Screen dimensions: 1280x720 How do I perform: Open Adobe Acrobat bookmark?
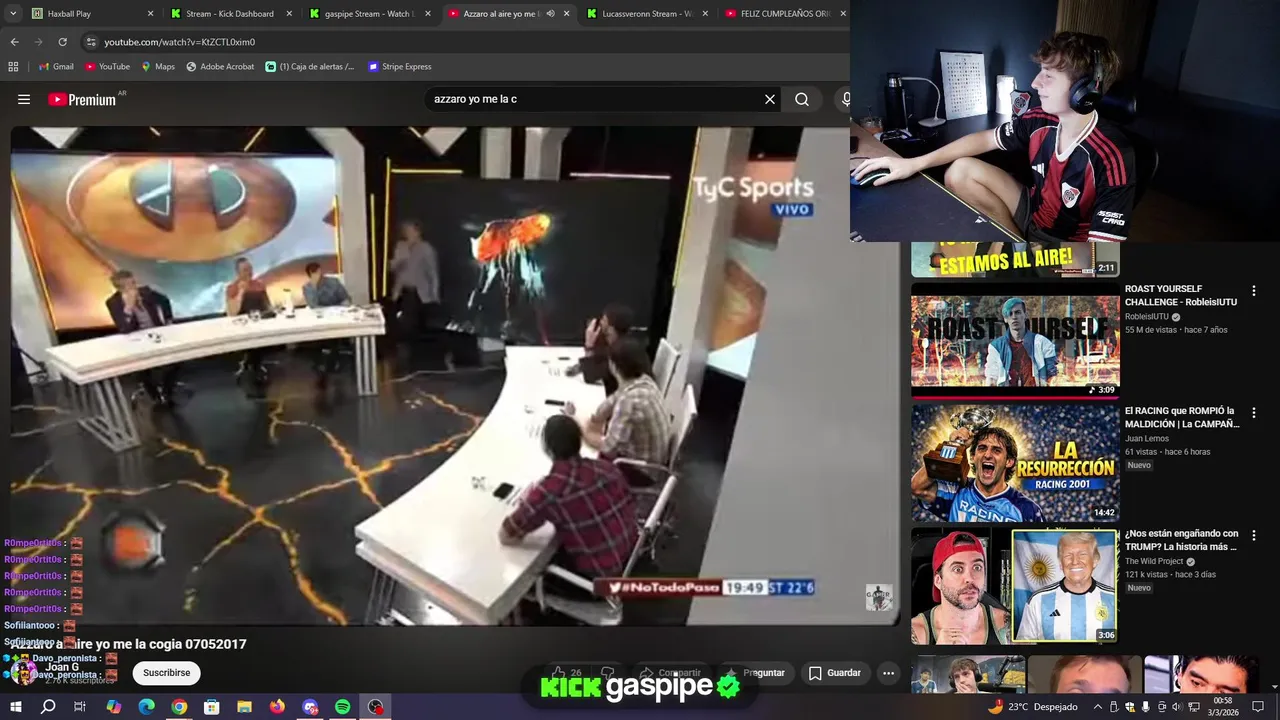tap(220, 67)
